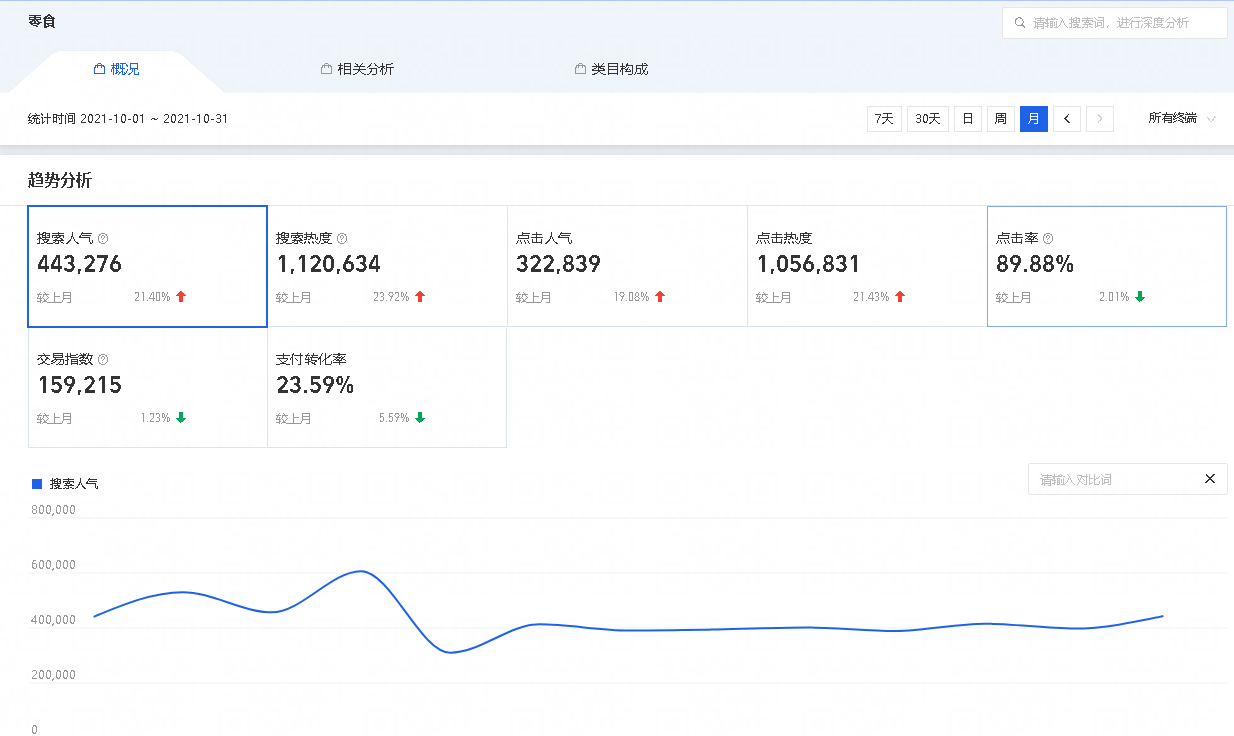Click help icon next to 交易指数
This screenshot has width=1234, height=736.
coord(103,359)
